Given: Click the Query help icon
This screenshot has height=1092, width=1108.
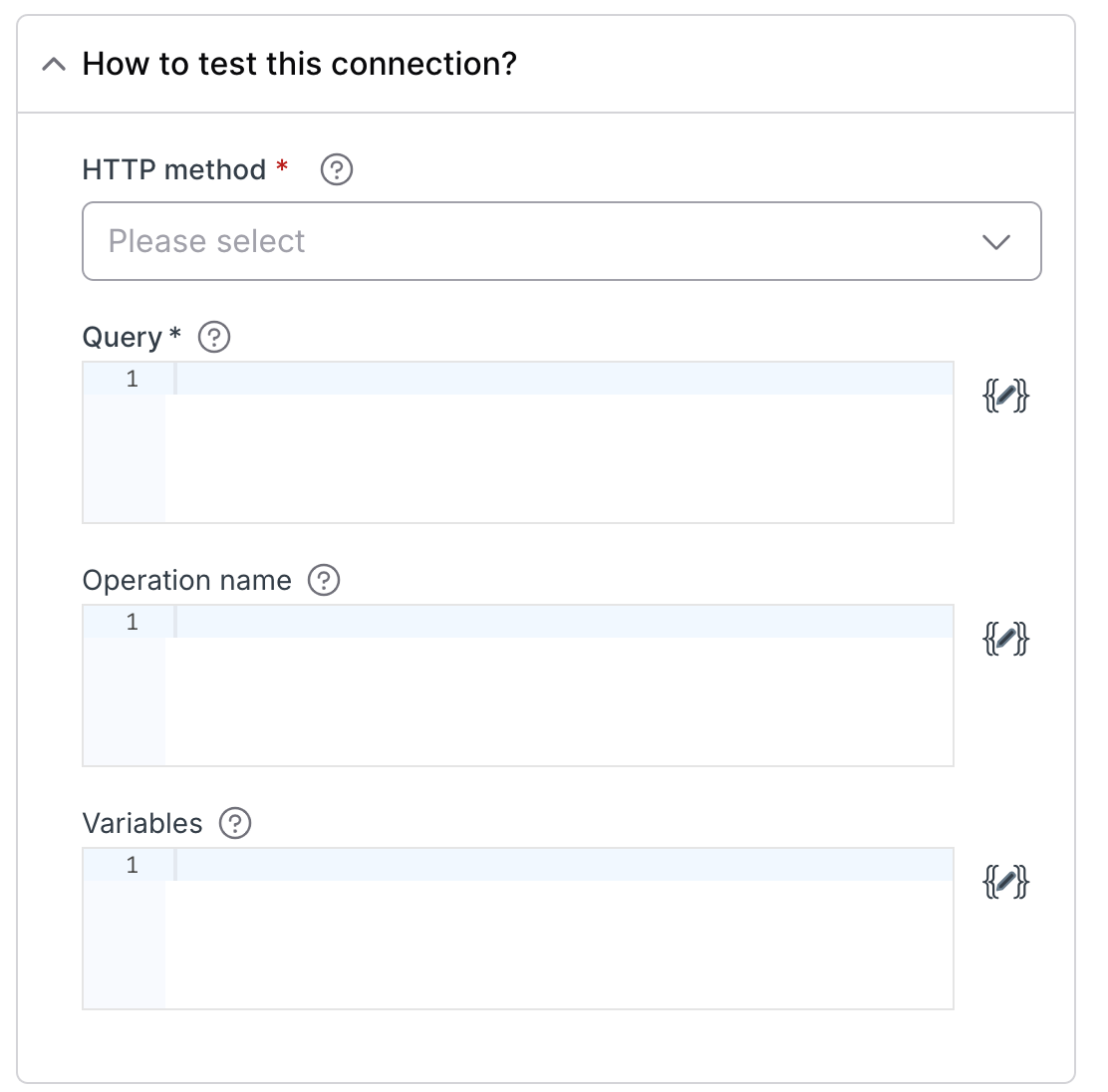Looking at the screenshot, I should point(212,337).
